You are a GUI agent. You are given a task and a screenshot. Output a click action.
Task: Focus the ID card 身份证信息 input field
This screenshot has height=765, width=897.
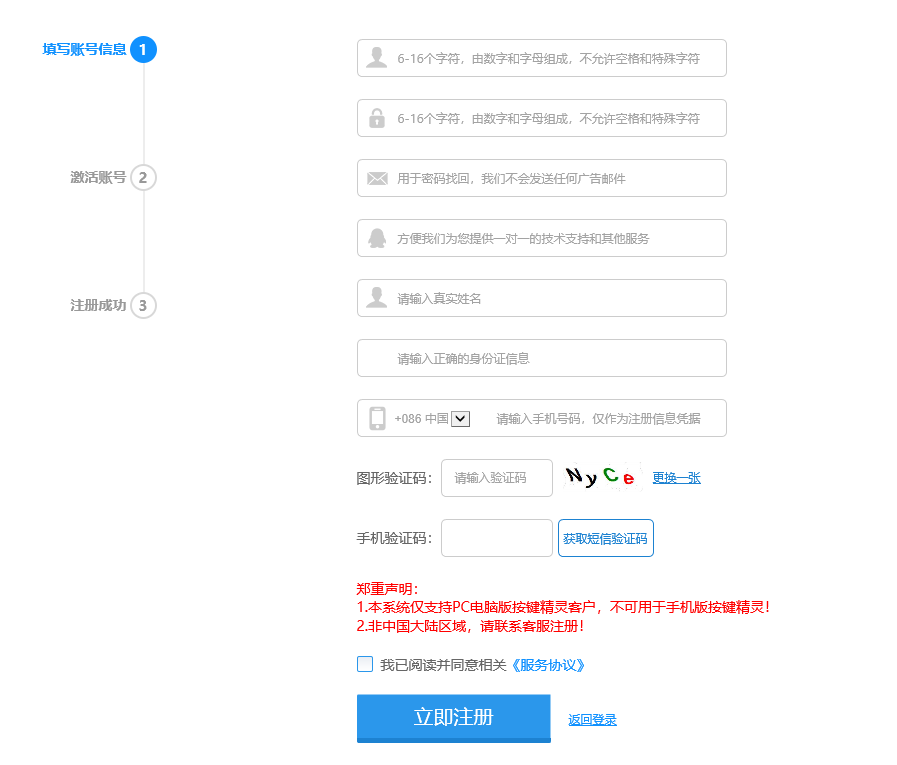coord(541,358)
